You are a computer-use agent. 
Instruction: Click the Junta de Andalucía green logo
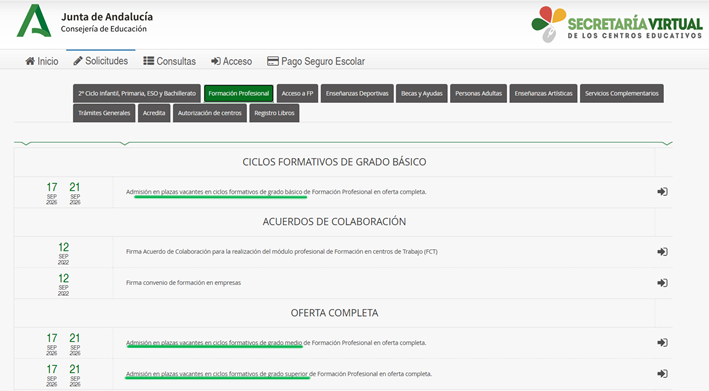(34, 21)
